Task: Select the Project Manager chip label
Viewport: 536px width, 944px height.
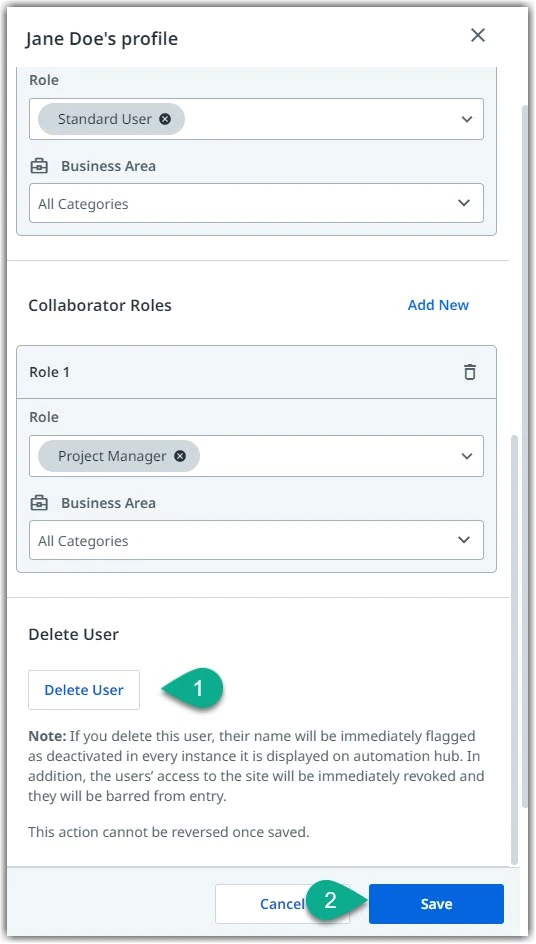Action: (112, 456)
